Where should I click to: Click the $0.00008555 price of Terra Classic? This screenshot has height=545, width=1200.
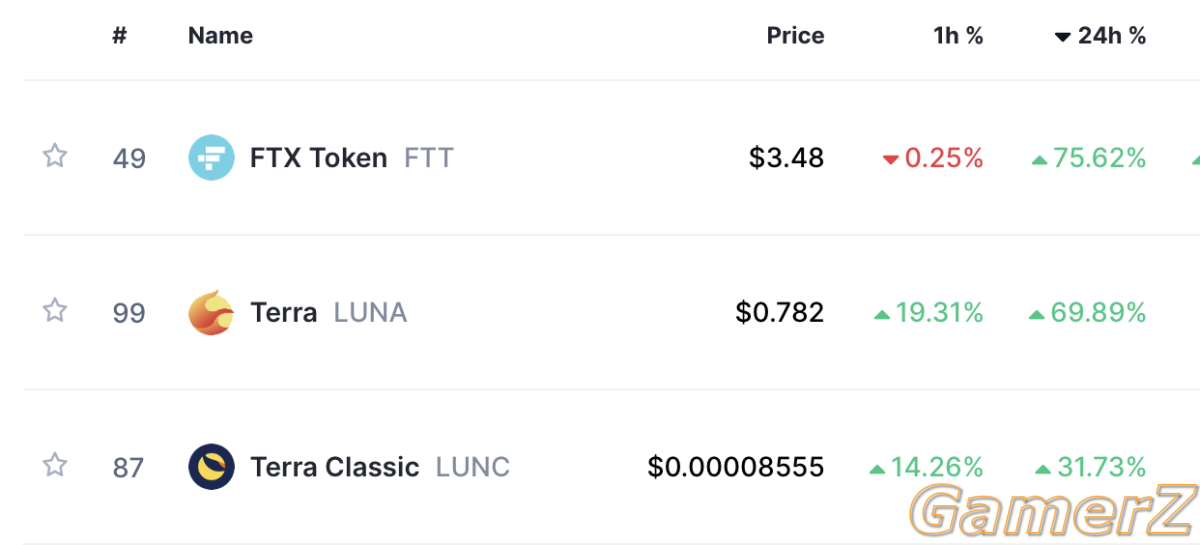[x=736, y=467]
